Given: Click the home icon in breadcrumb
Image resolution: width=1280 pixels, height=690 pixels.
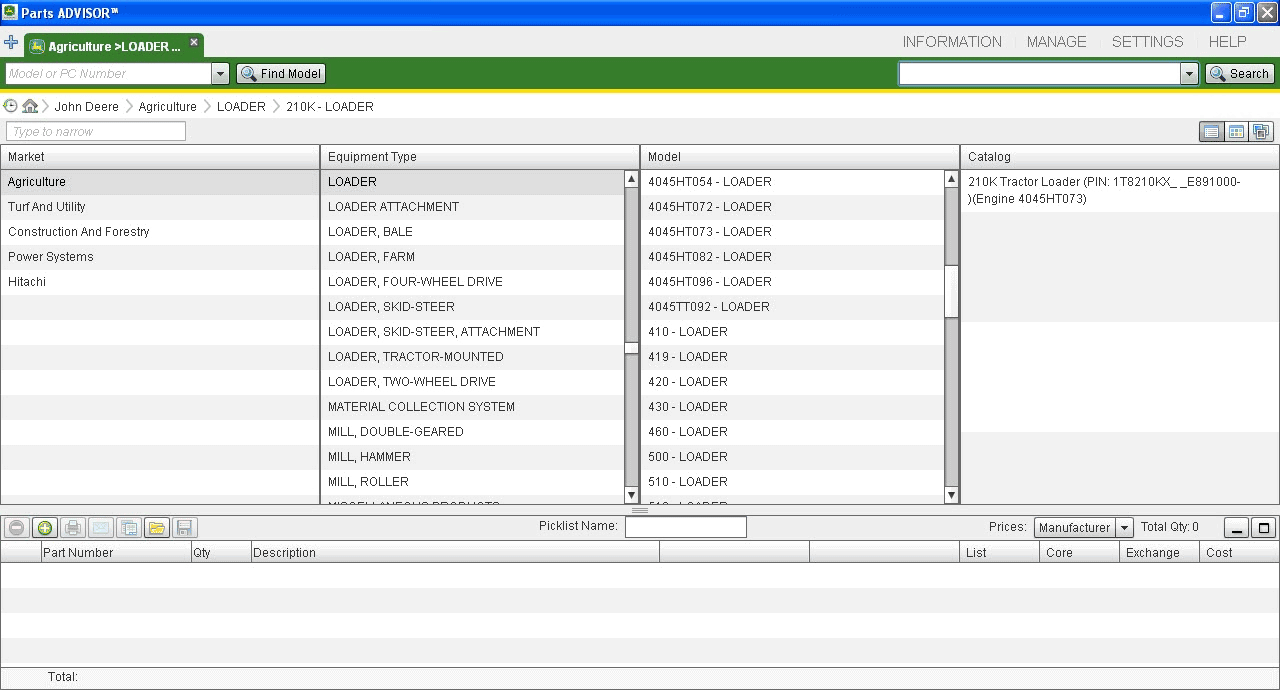Looking at the screenshot, I should point(30,106).
